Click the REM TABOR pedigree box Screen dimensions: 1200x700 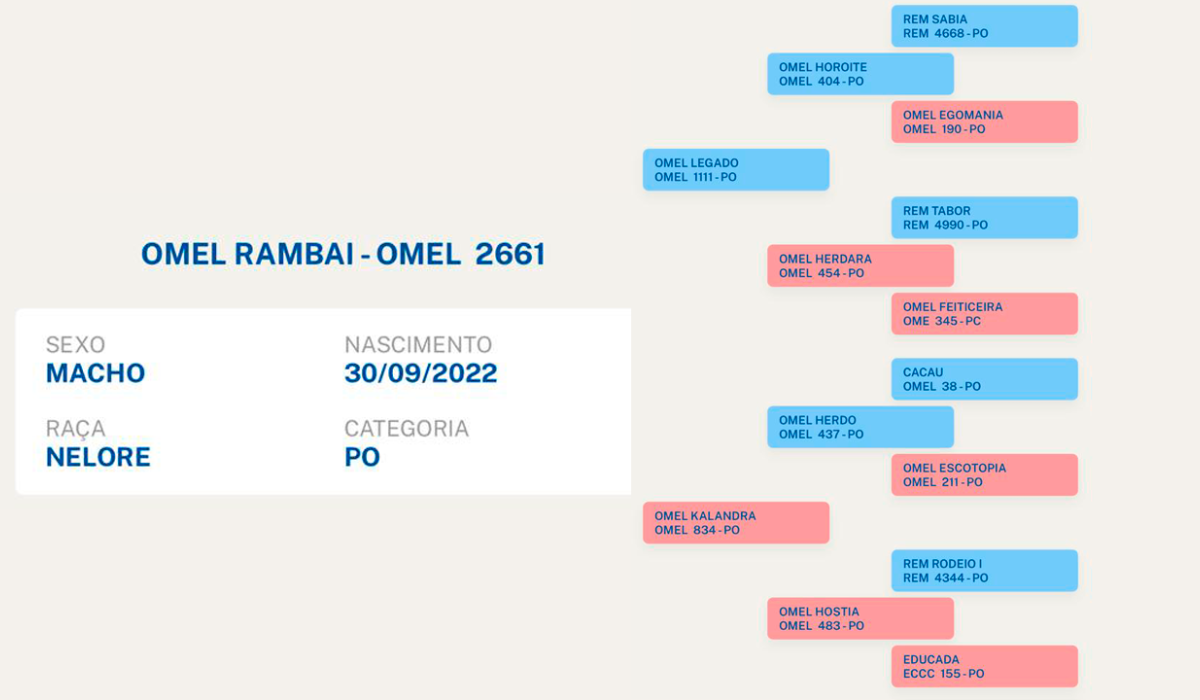(x=984, y=218)
